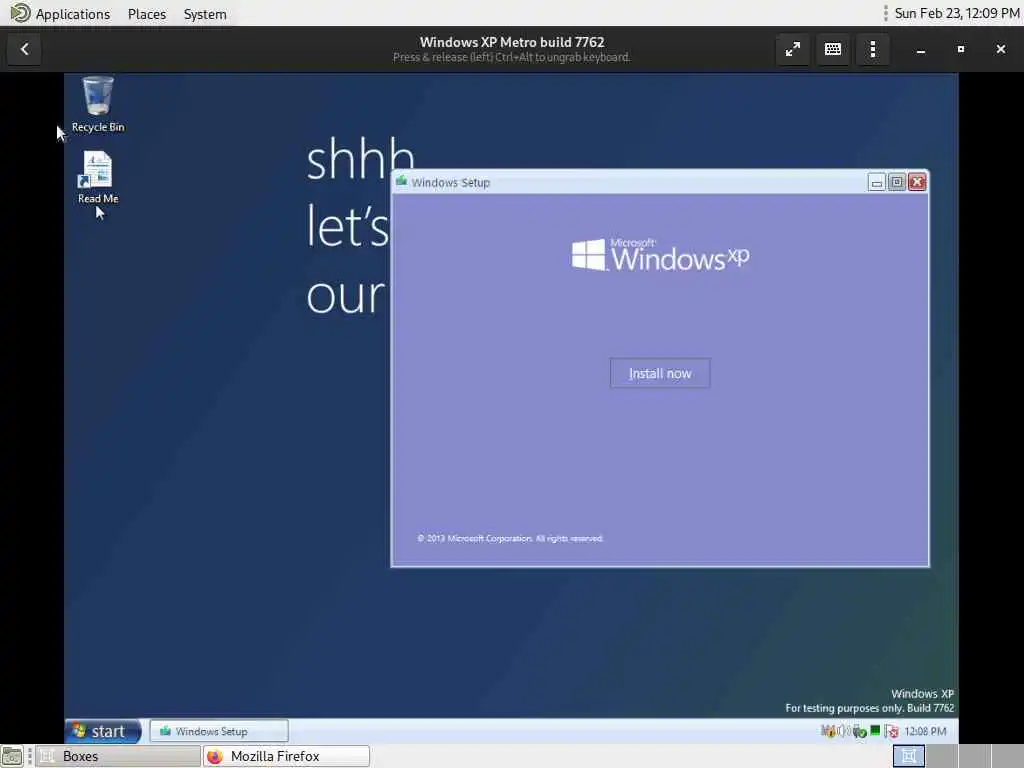Click the safely remove hardware tray icon

(x=859, y=731)
